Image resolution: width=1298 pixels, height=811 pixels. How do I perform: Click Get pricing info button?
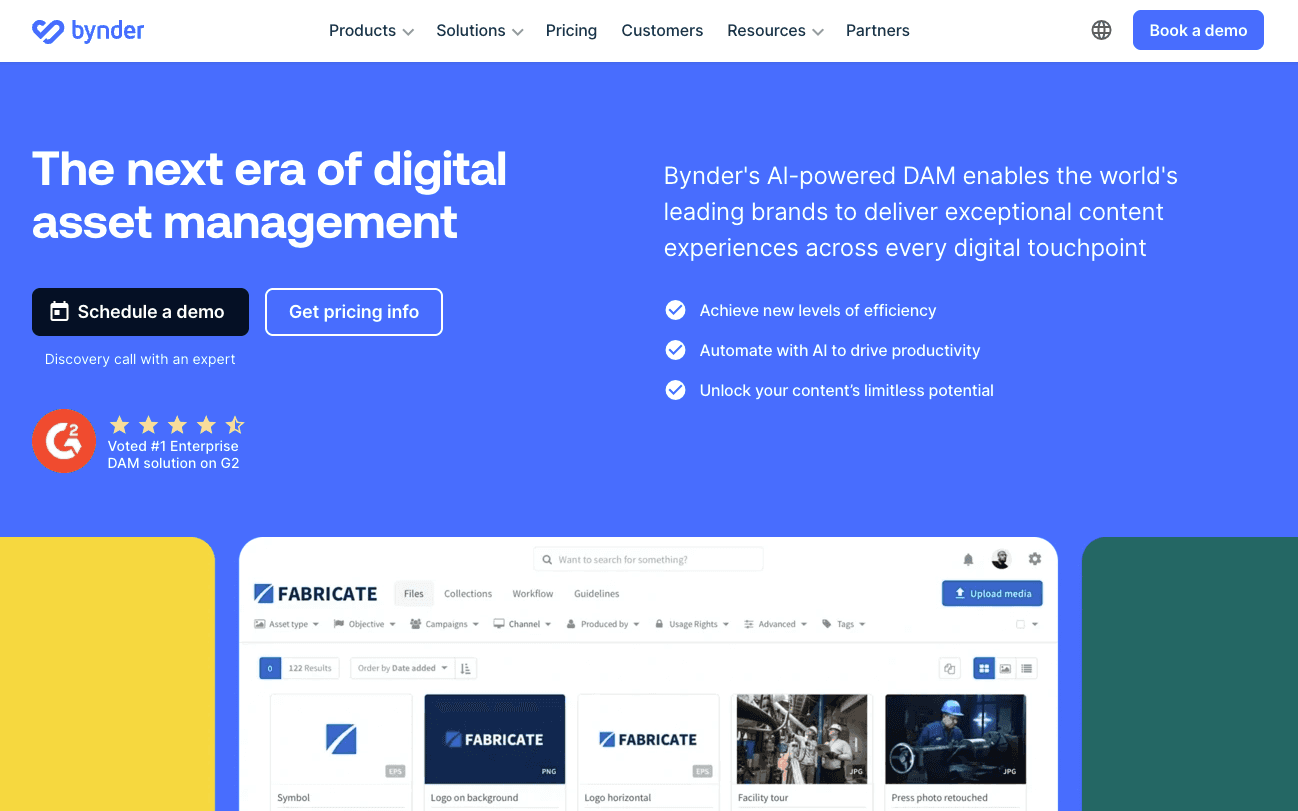pyautogui.click(x=353, y=312)
